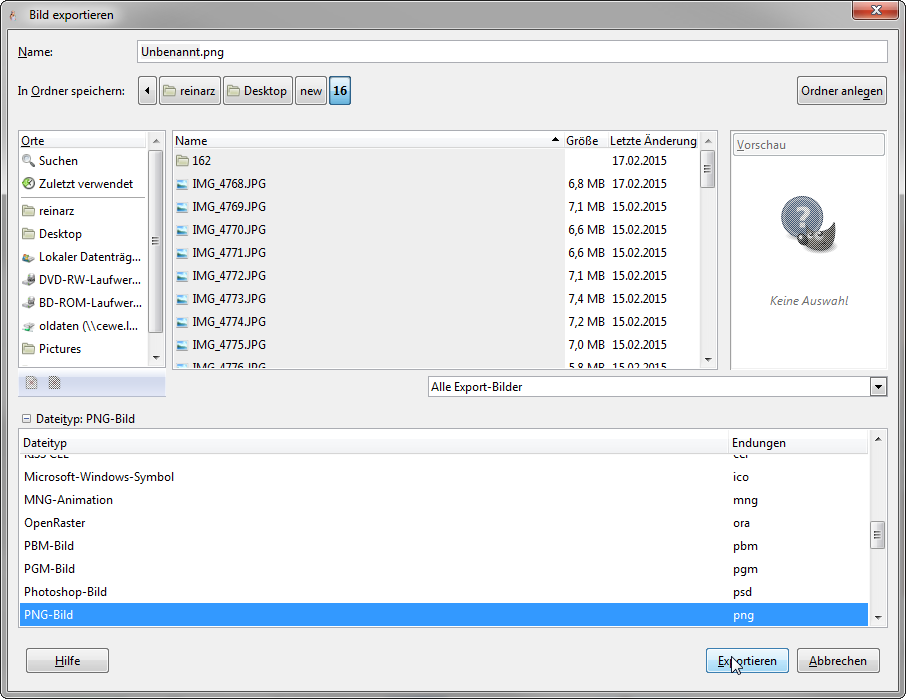Screen dimensions: 906x699
Task: Sort files by Letzte Änderung column
Action: click(x=653, y=140)
